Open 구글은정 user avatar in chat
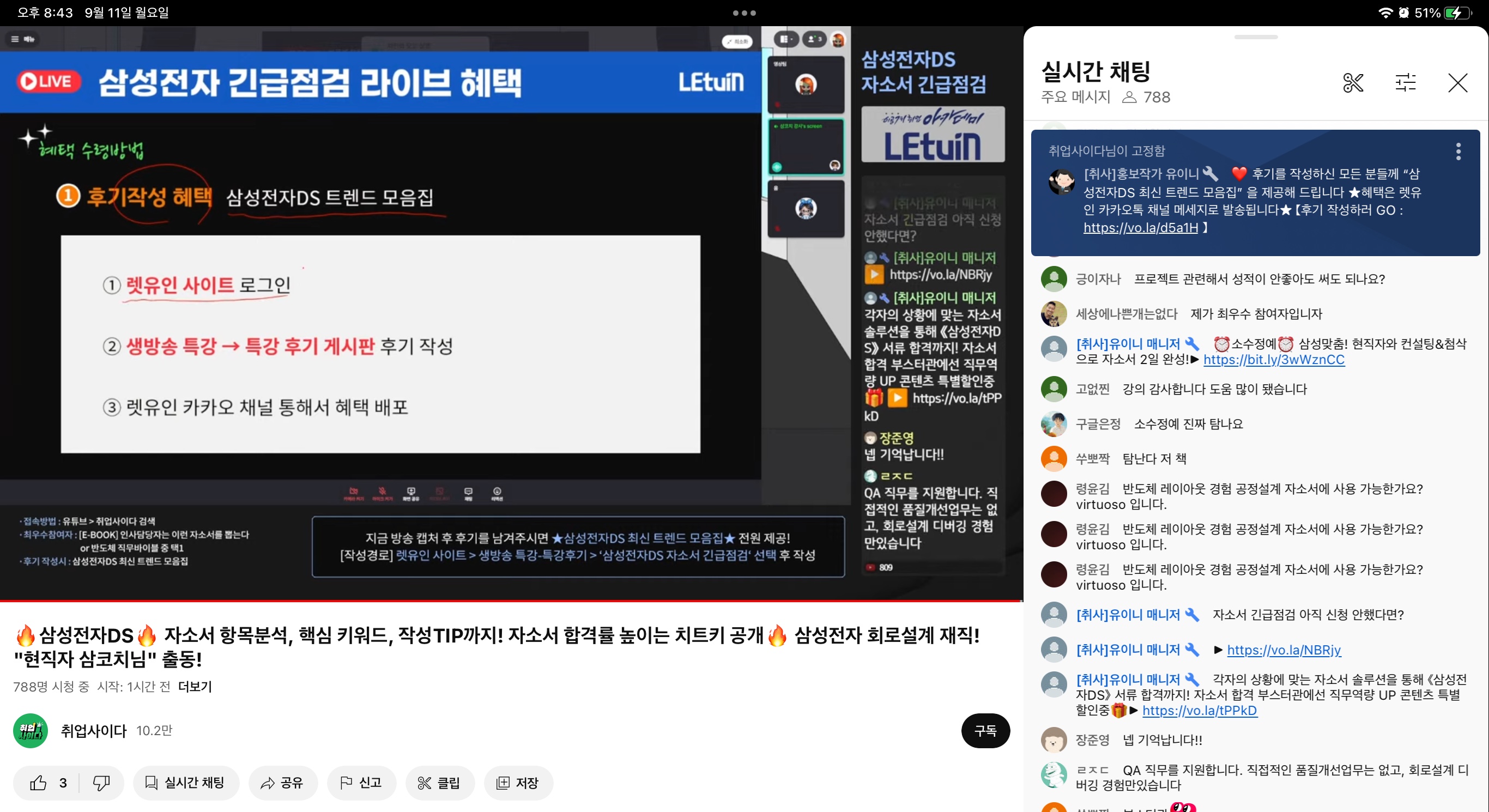Screen dimensions: 1489x812 (1054, 424)
